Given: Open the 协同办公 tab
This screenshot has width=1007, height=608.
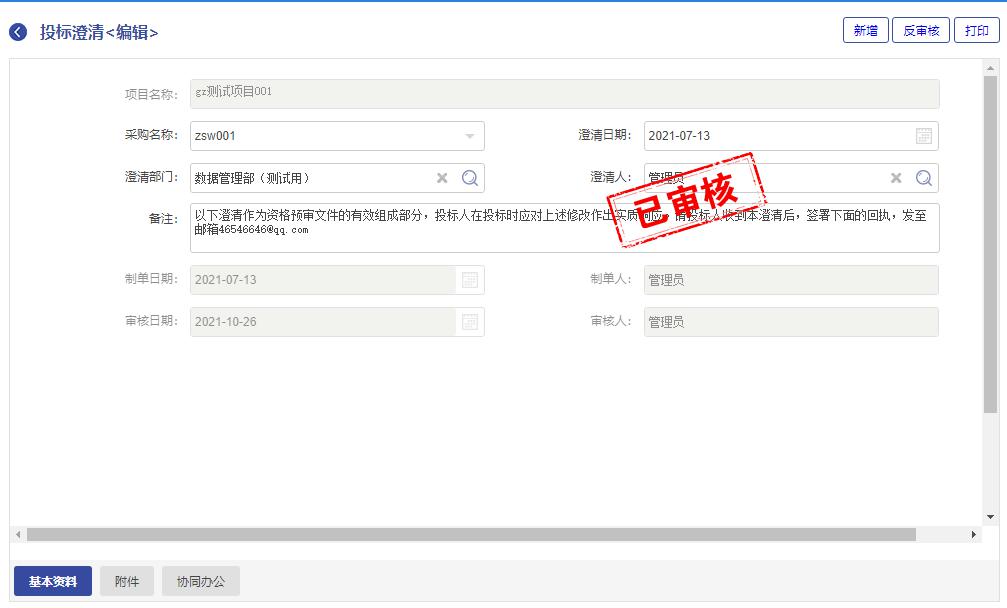Looking at the screenshot, I should 201,581.
